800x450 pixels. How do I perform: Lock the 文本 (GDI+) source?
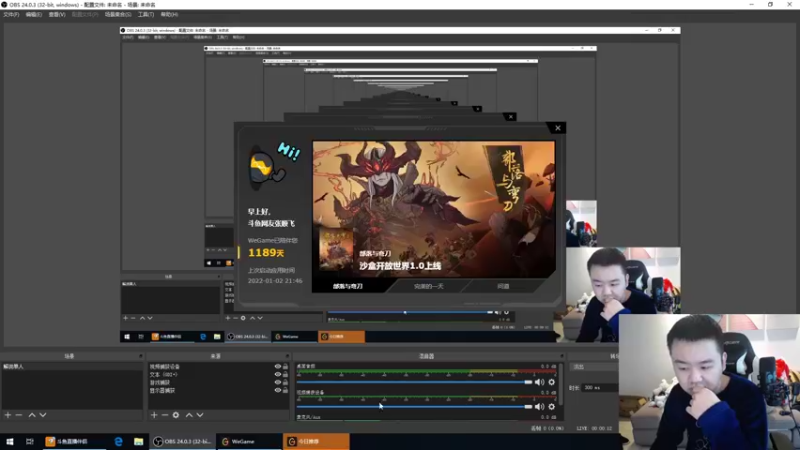(x=286, y=374)
